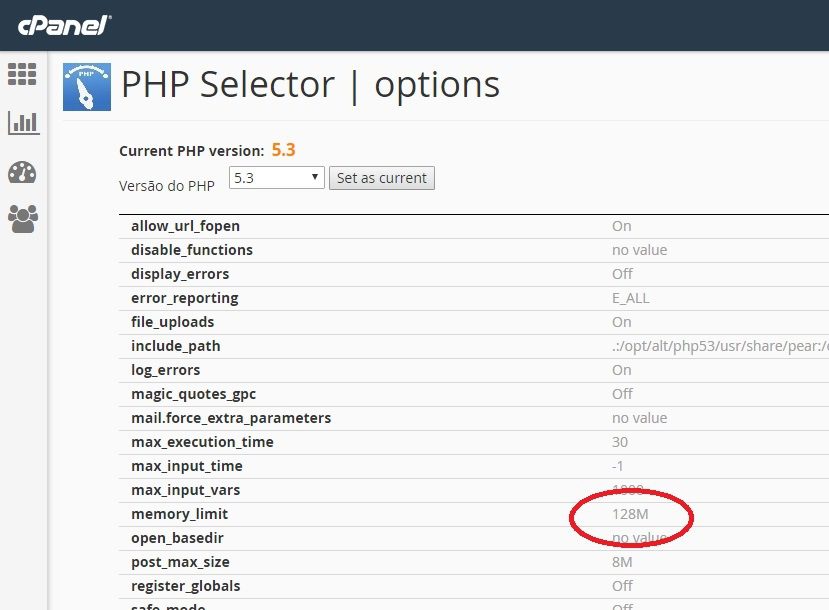Open the dashboard gauge icon
829x610 pixels.
[x=22, y=172]
